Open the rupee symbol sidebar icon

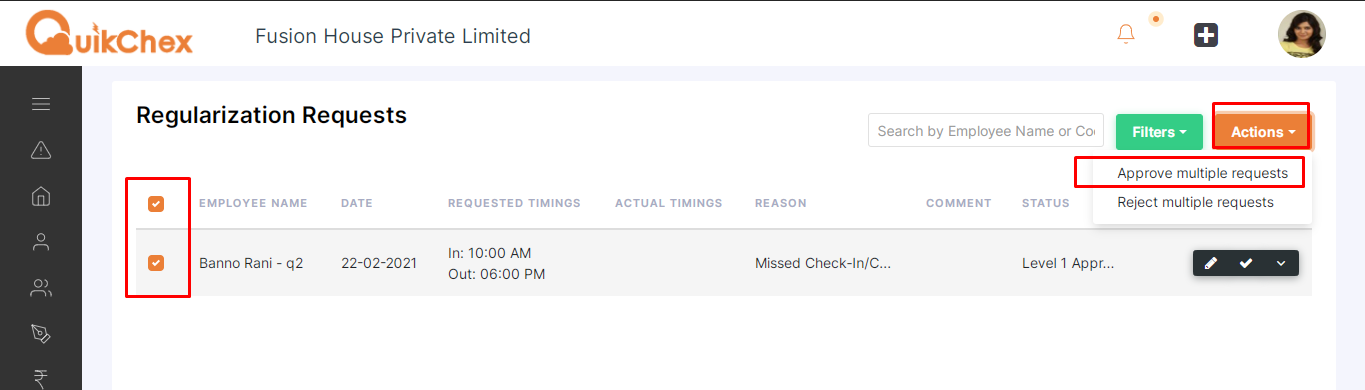[x=41, y=378]
